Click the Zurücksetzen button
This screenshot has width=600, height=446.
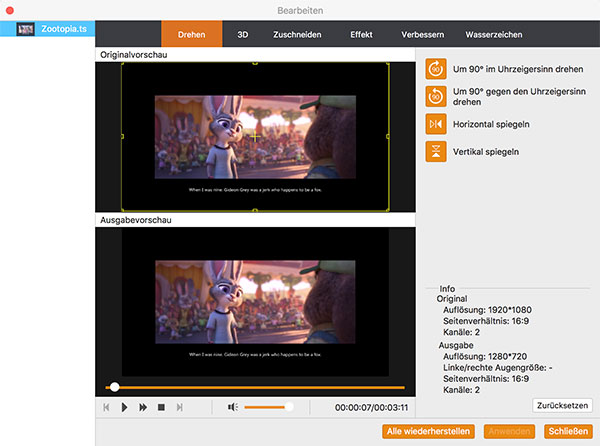click(x=562, y=405)
